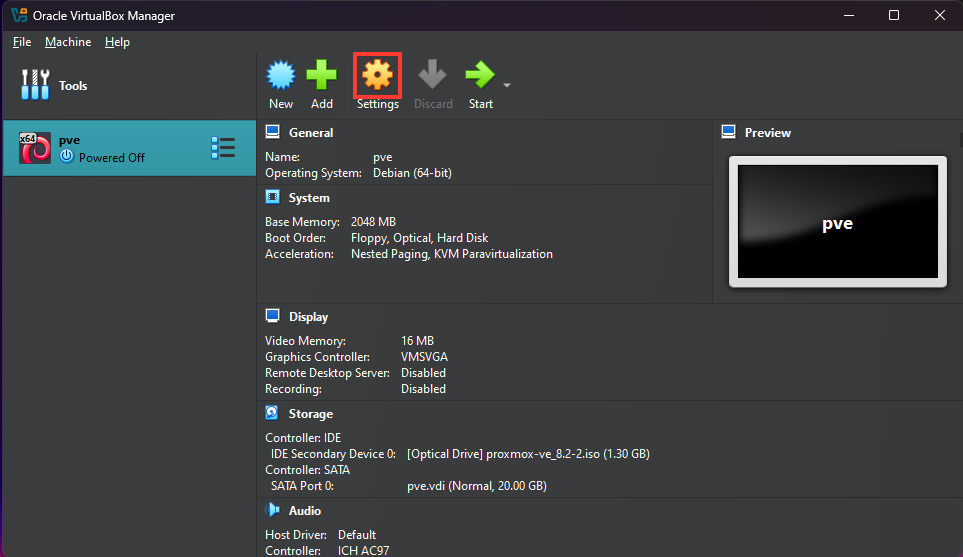Click the Storage disk icon
The image size is (963, 557).
coord(272,413)
